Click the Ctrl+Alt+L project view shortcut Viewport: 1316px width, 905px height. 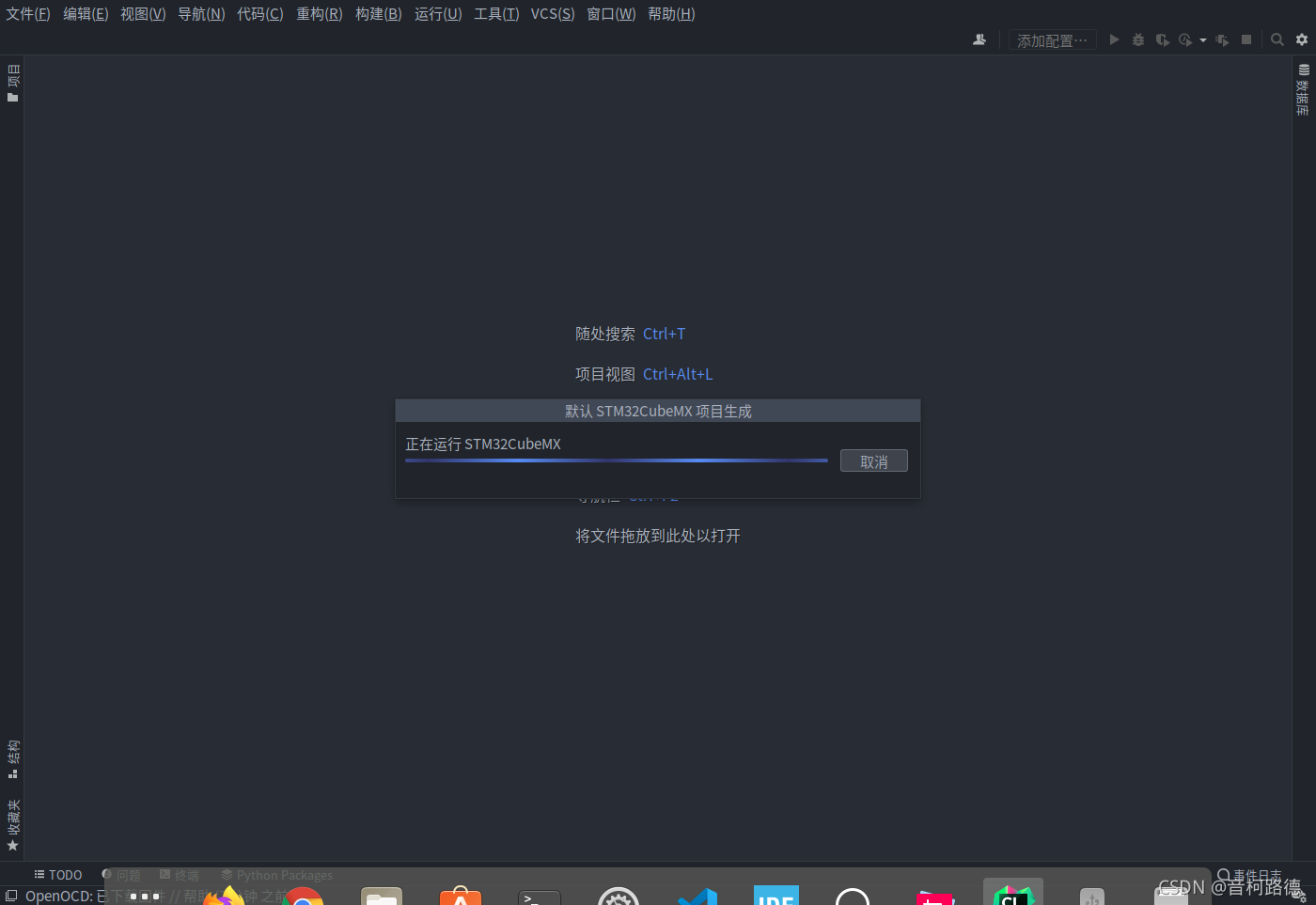[x=678, y=374]
